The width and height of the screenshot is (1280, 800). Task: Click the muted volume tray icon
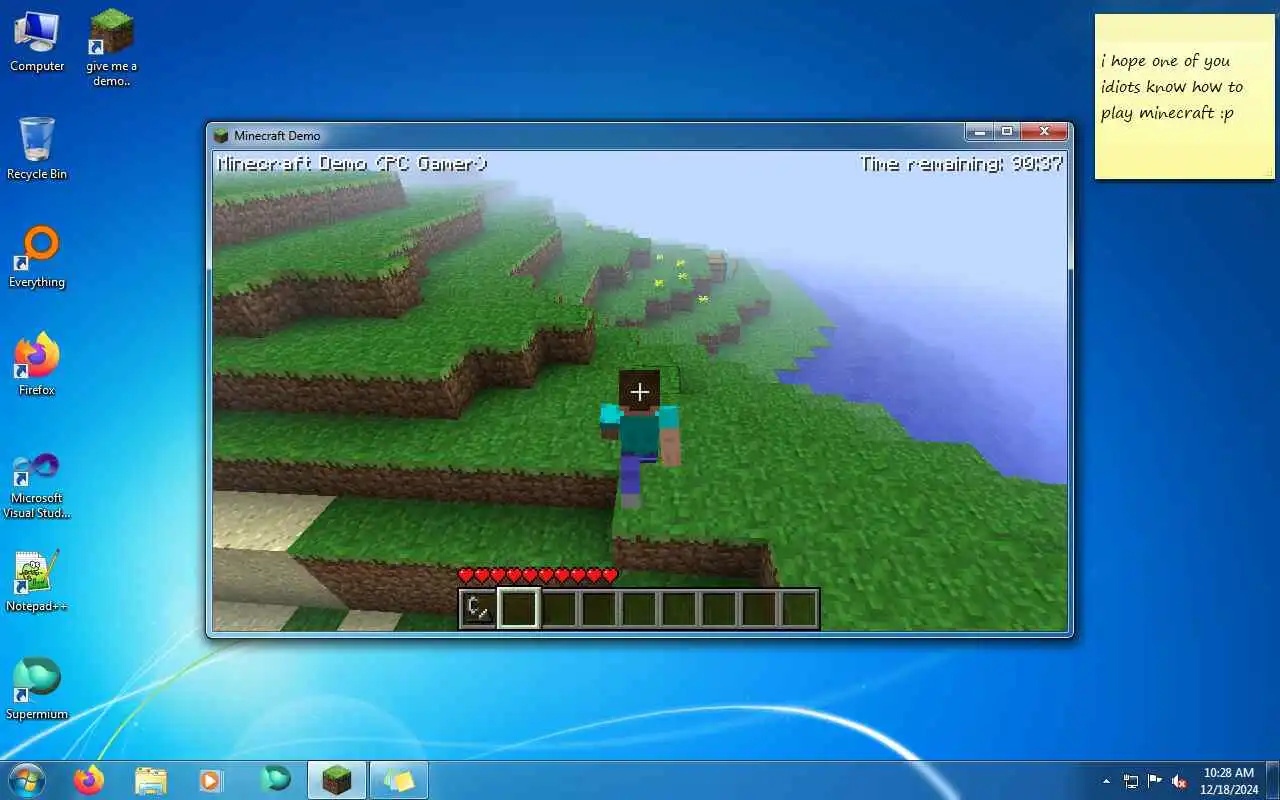tap(1180, 781)
